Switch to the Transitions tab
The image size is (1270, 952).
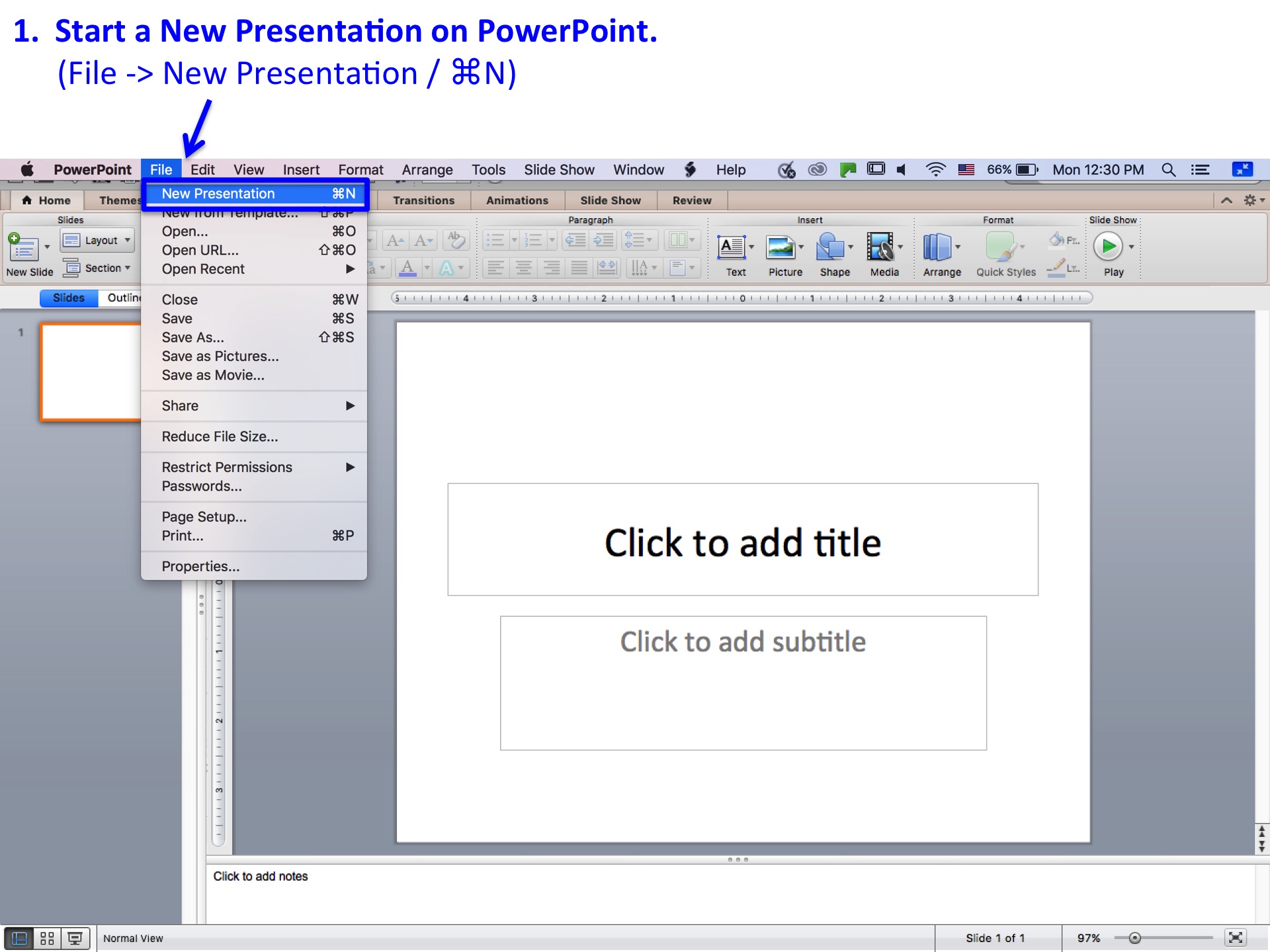[424, 200]
